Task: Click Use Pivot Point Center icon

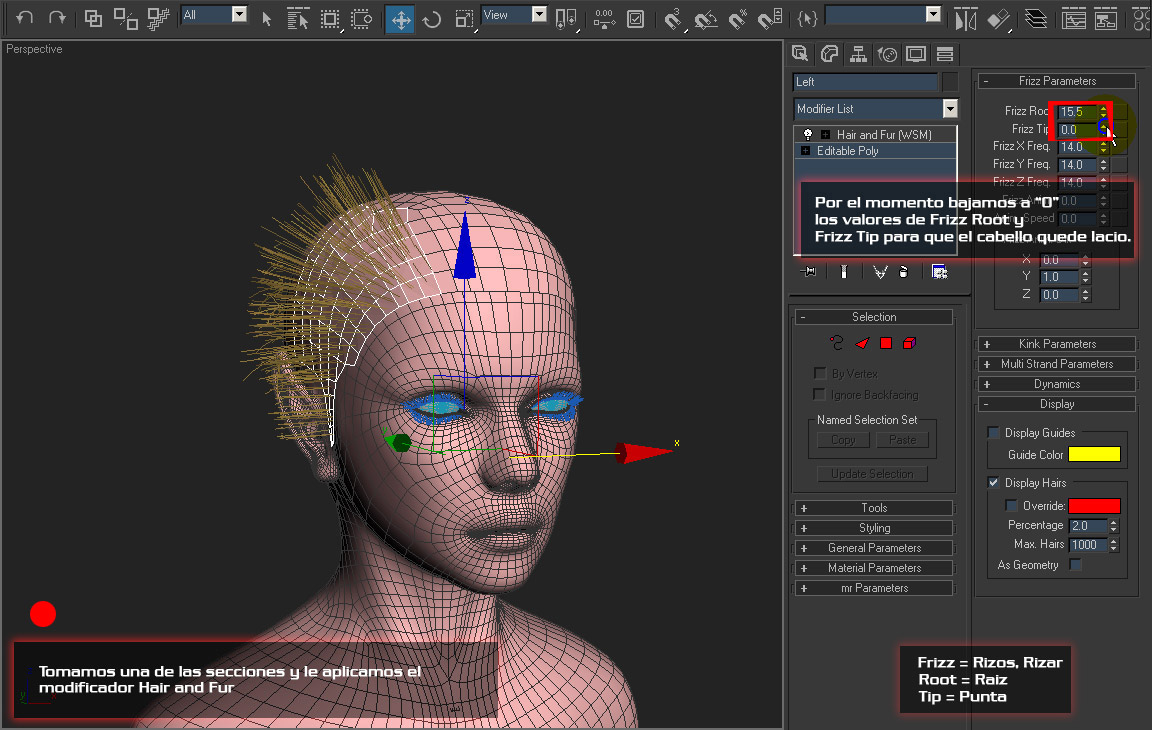Action: click(x=566, y=19)
